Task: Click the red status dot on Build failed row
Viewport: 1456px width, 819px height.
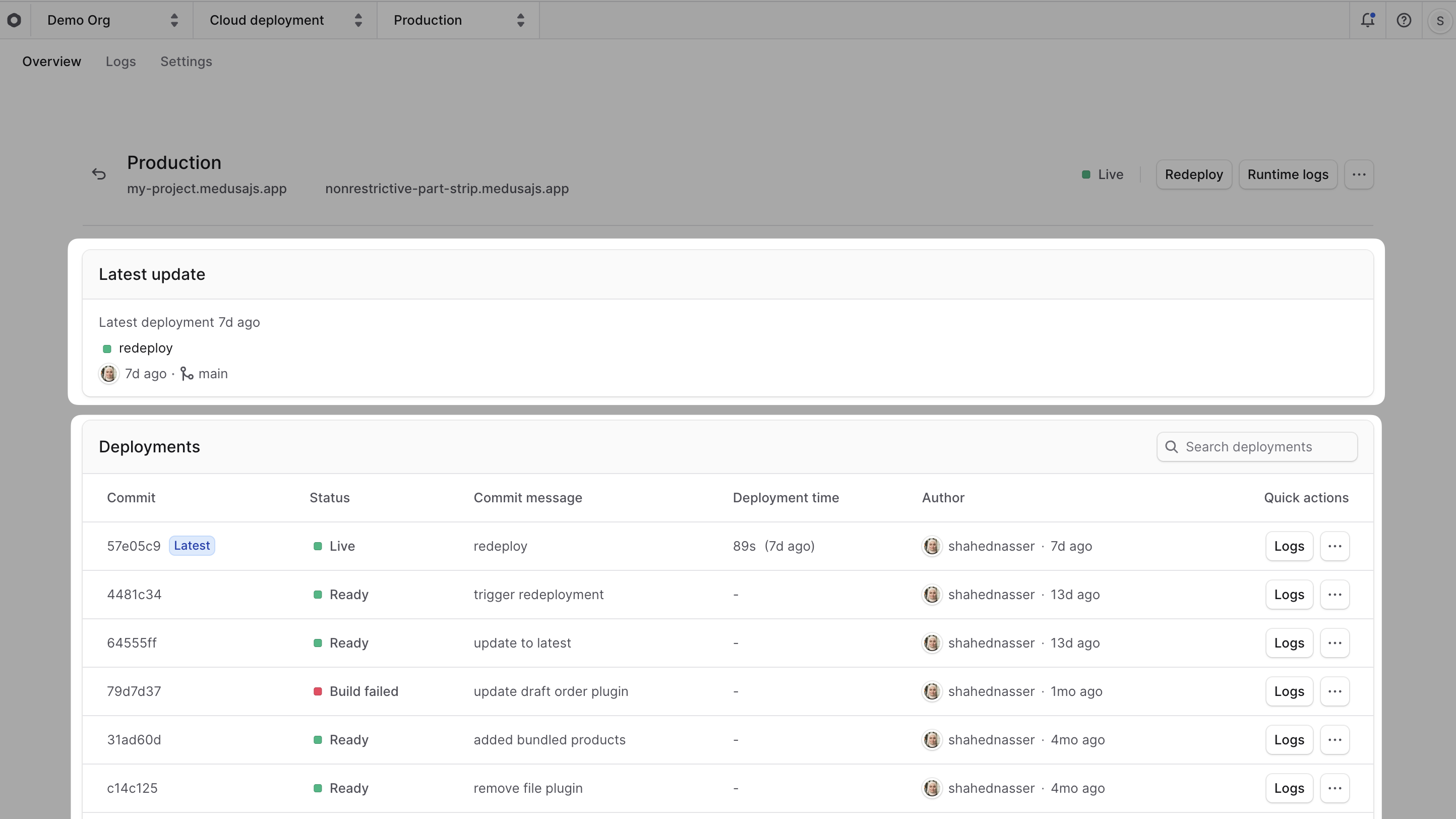Action: 318,691
